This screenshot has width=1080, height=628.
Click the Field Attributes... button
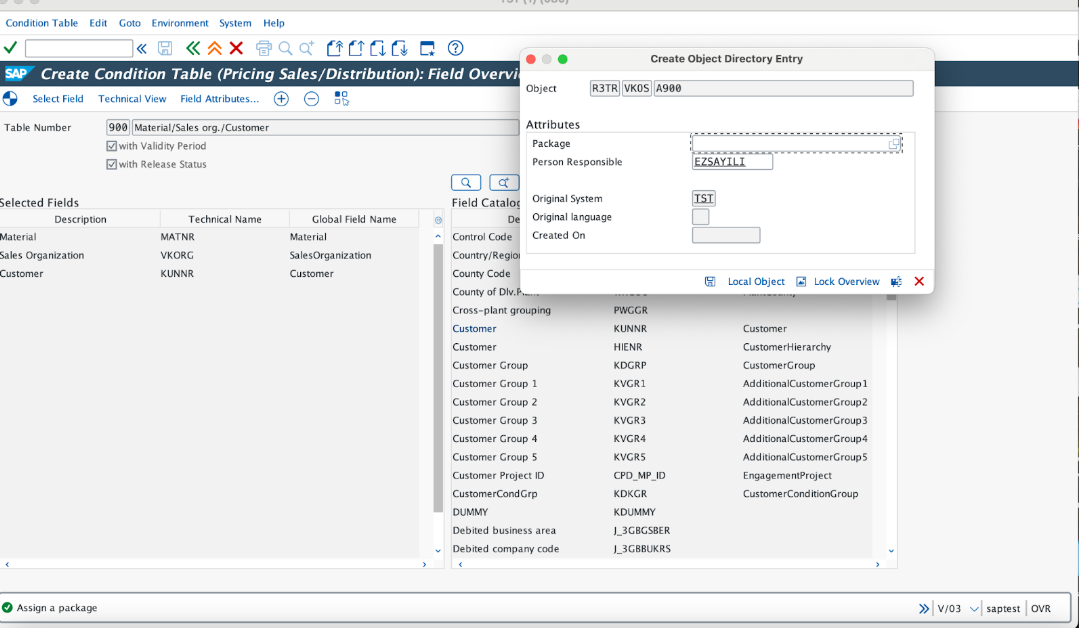pos(220,98)
